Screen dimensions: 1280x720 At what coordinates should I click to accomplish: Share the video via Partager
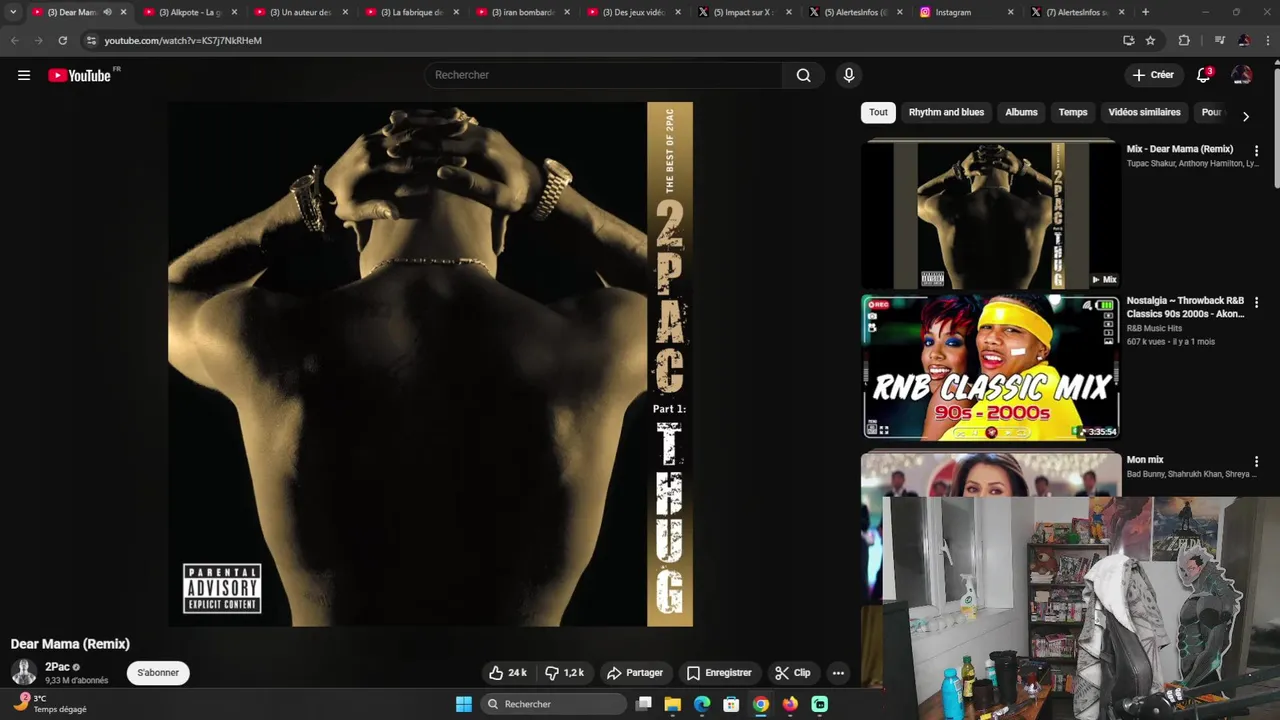point(635,673)
